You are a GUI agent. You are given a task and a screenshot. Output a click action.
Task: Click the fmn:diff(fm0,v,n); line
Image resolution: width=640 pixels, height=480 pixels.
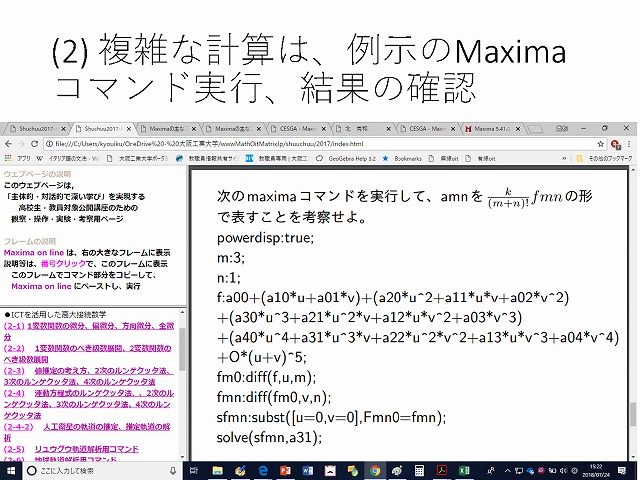(x=274, y=397)
